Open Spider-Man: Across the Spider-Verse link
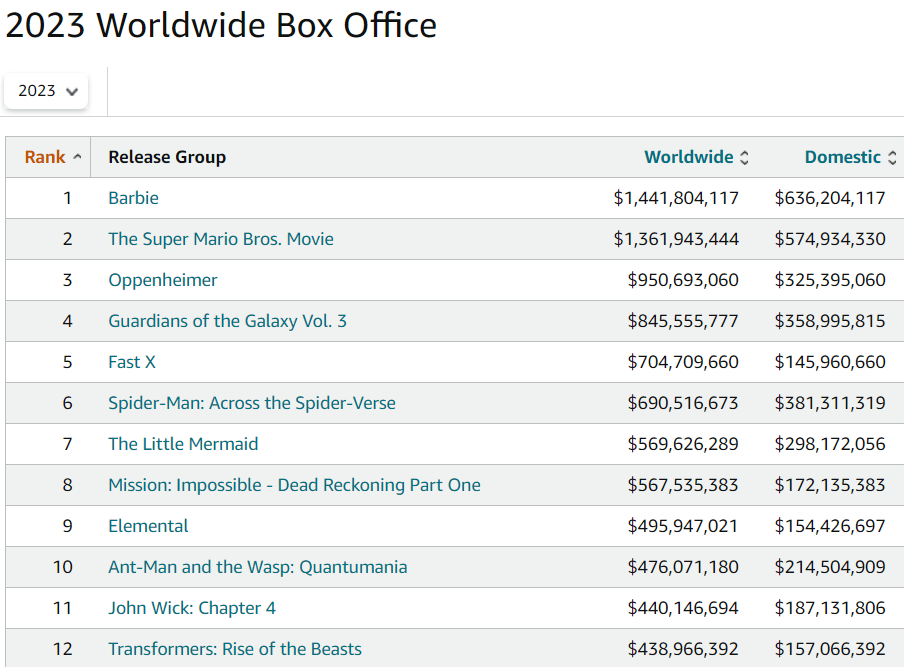904x667 pixels. [x=252, y=403]
